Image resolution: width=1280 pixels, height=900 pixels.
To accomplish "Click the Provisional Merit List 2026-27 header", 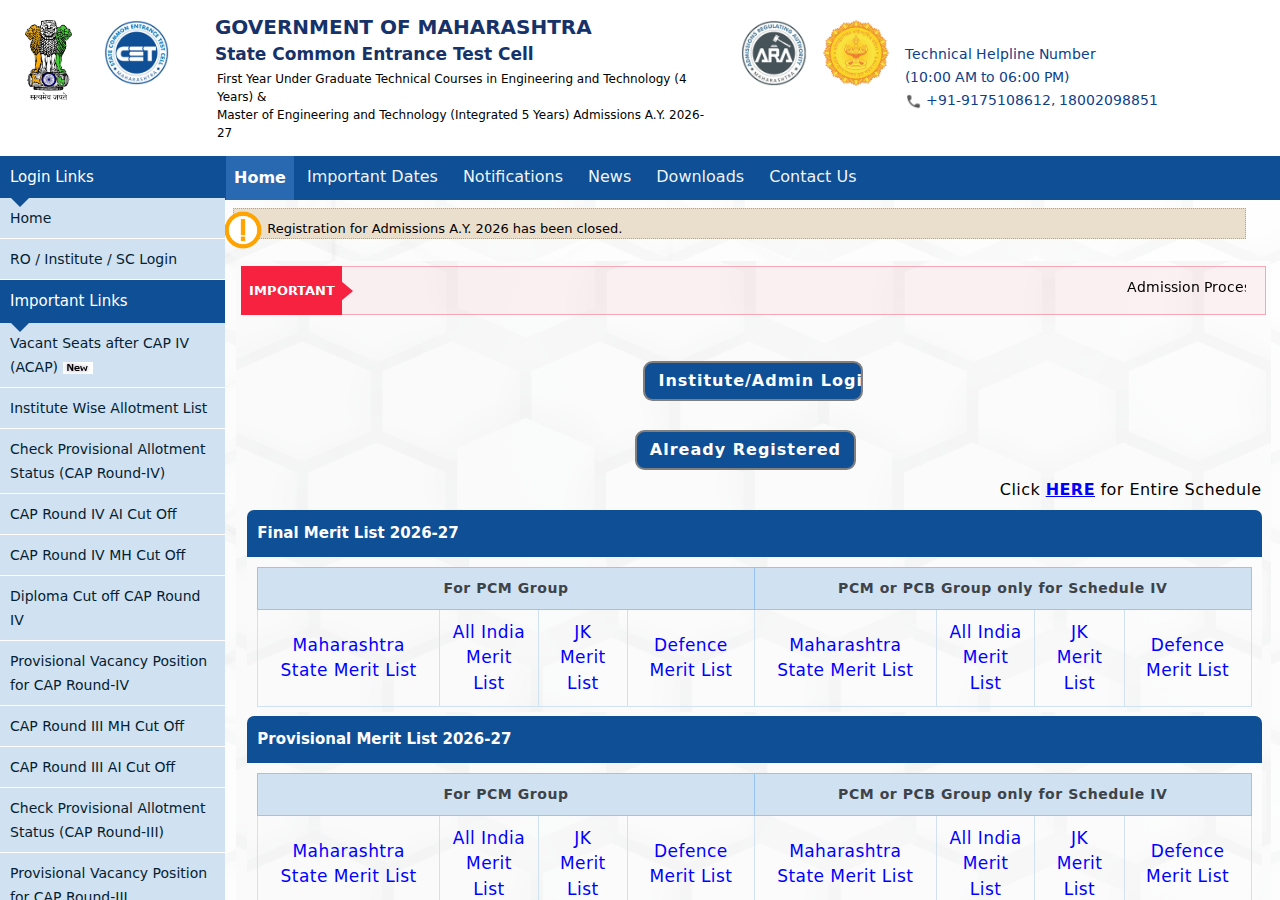I will tap(754, 739).
